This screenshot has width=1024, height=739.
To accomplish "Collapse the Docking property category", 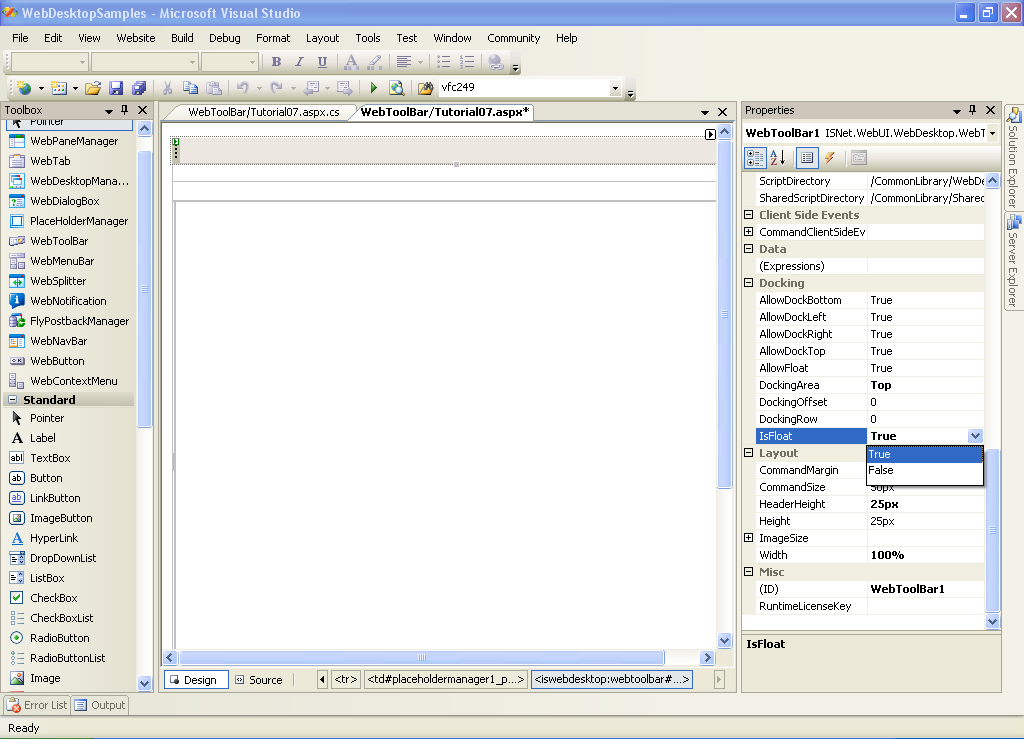I will pos(749,283).
